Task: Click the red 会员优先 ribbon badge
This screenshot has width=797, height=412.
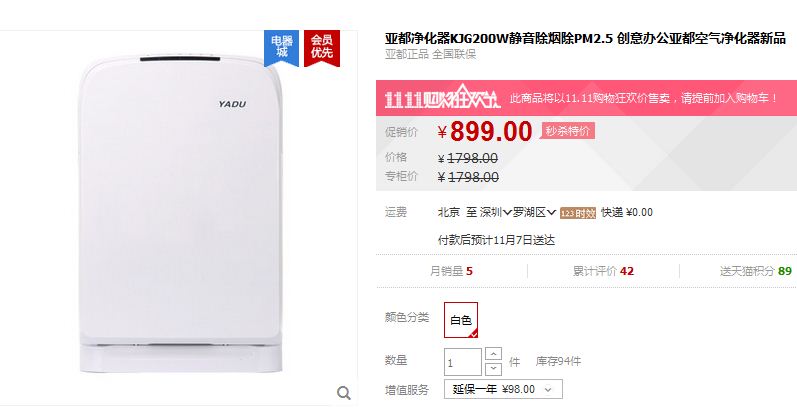Action: click(322, 48)
